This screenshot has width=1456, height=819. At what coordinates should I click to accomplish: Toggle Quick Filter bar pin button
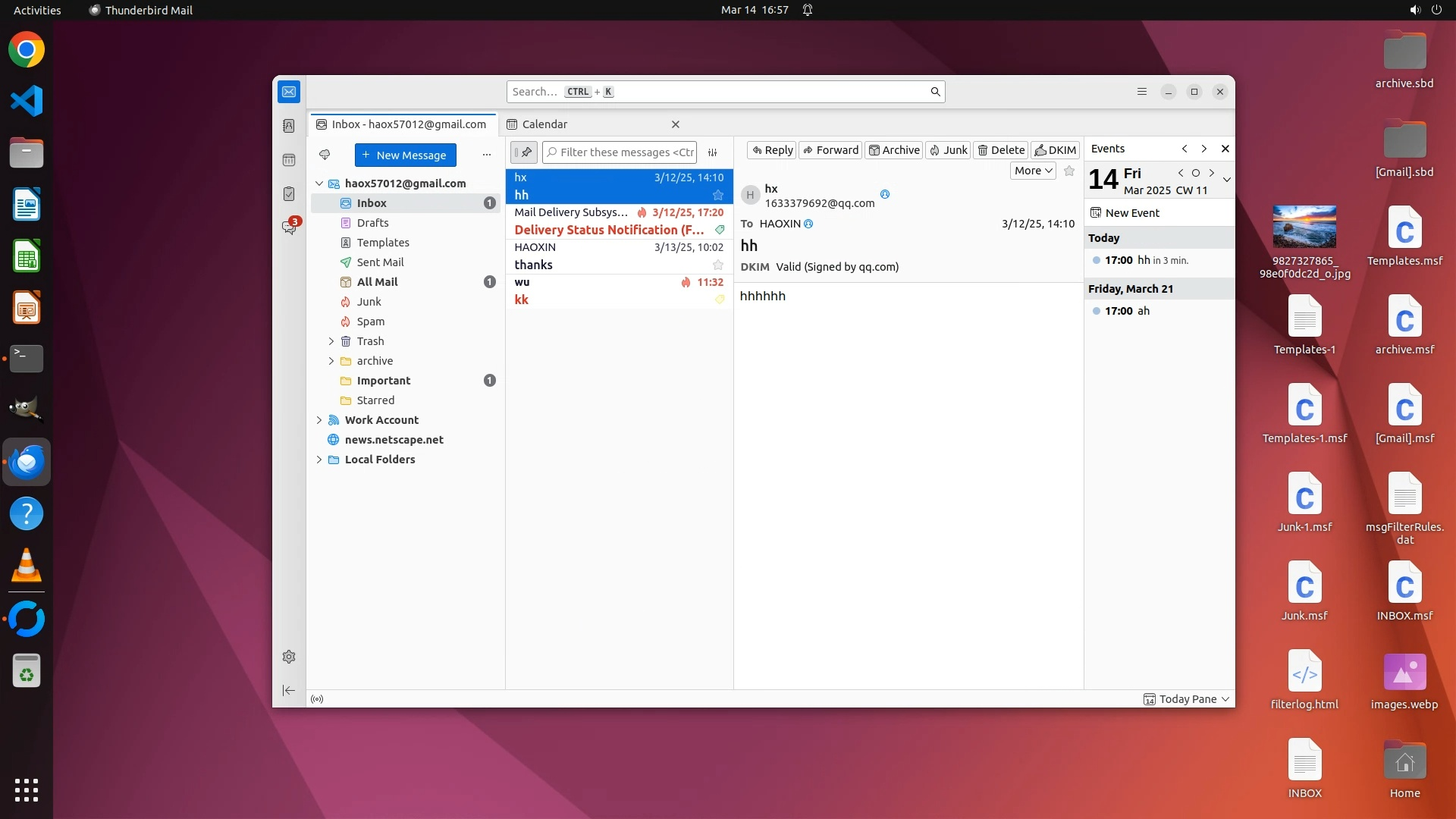point(523,152)
